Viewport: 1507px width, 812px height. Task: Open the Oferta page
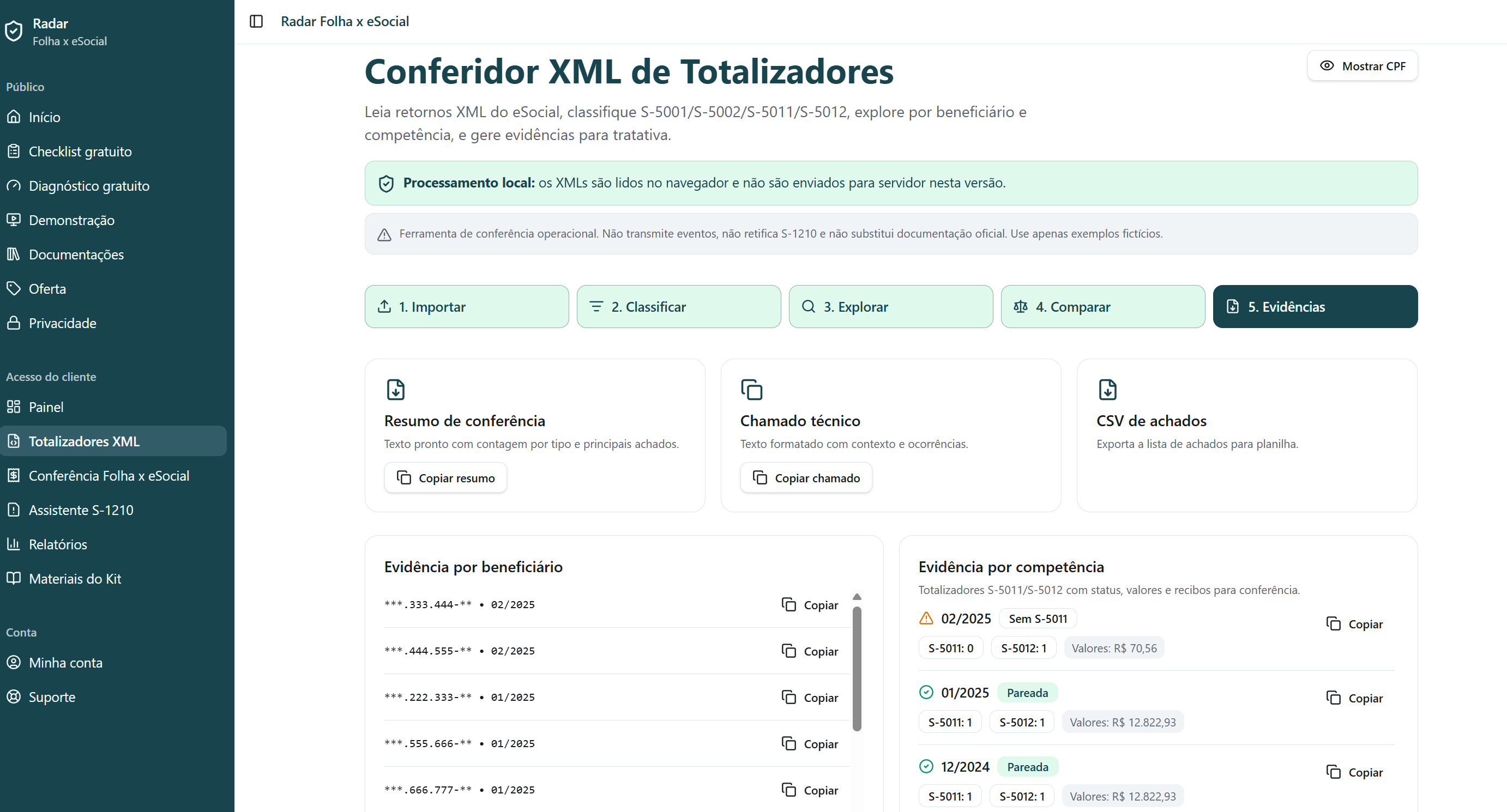pyautogui.click(x=113, y=289)
